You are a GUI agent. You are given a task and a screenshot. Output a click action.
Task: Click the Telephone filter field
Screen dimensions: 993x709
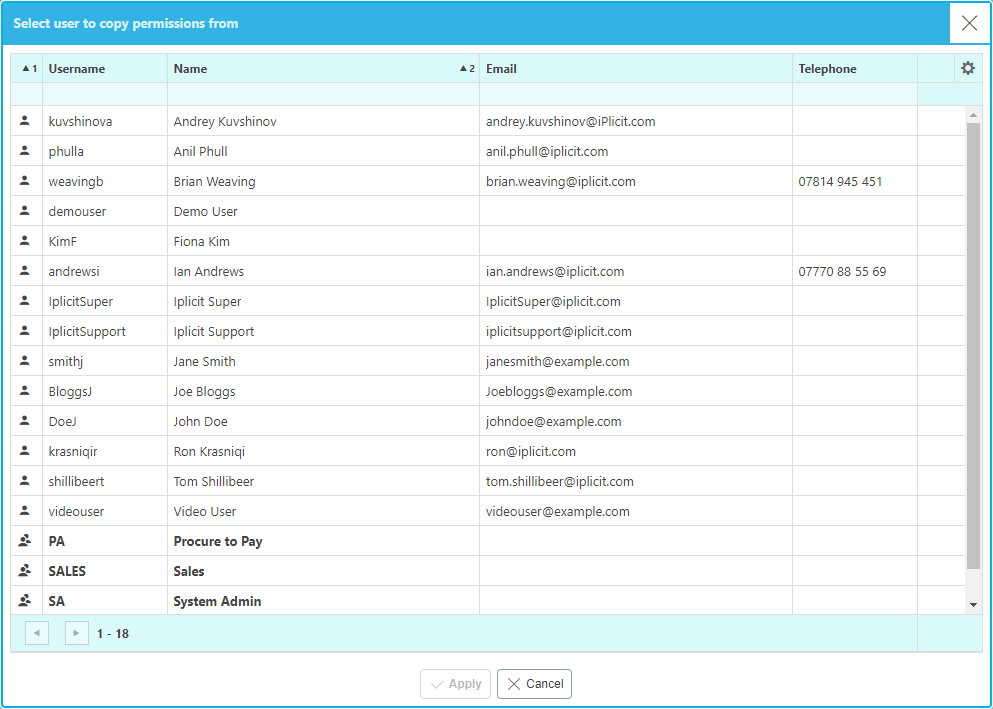(854, 94)
